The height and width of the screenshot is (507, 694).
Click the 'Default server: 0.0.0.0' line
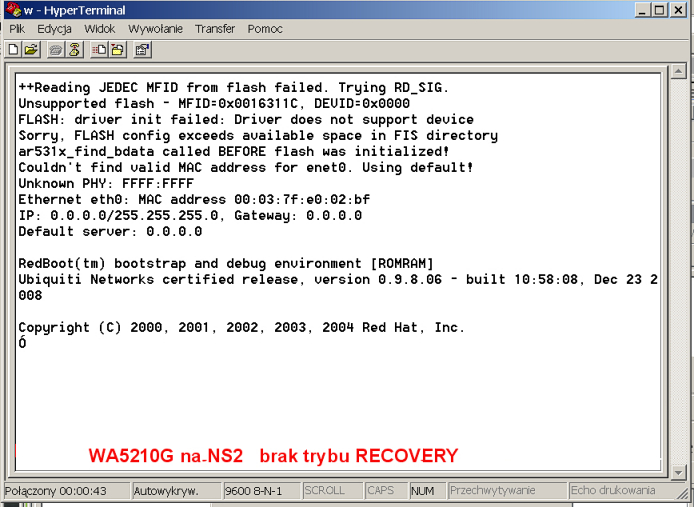110,231
